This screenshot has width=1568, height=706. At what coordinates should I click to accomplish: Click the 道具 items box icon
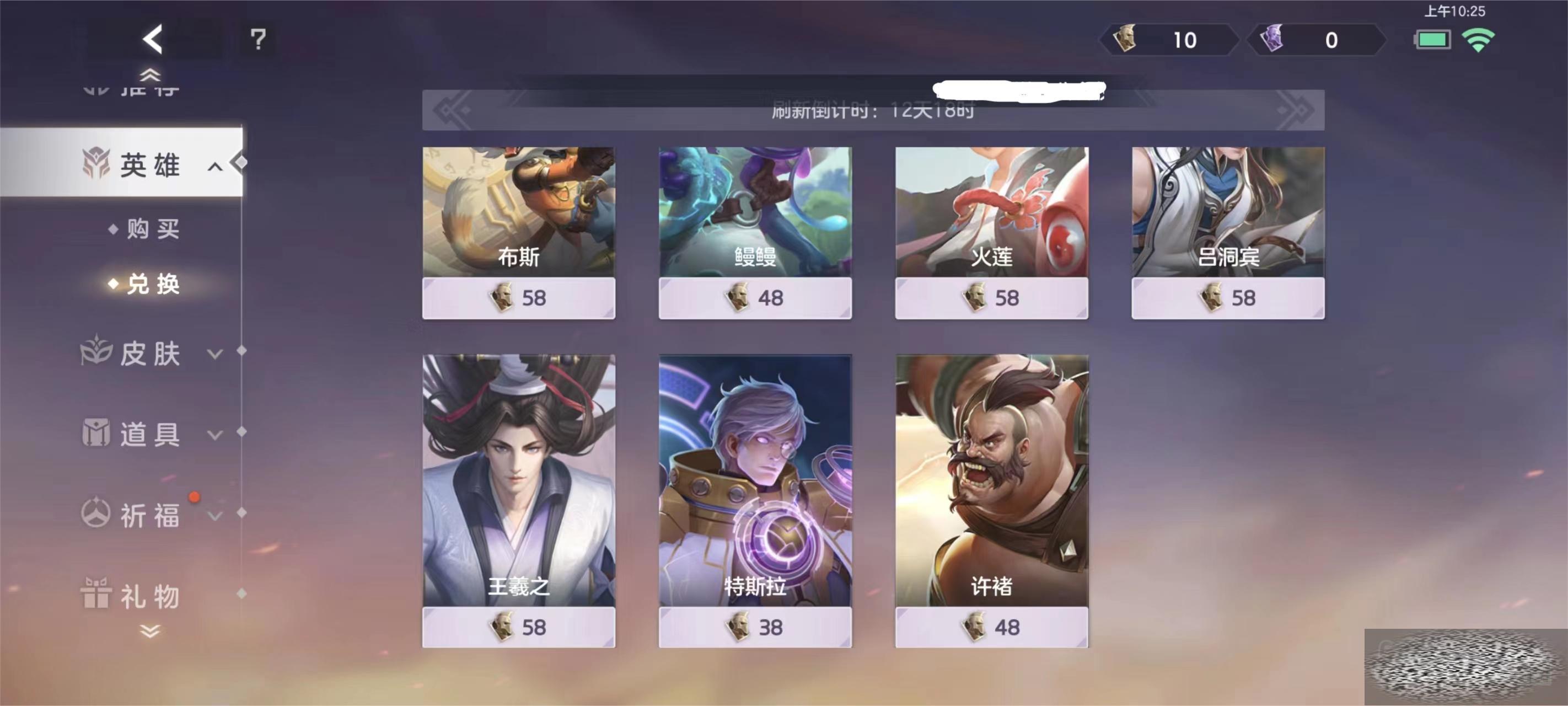pyautogui.click(x=96, y=432)
